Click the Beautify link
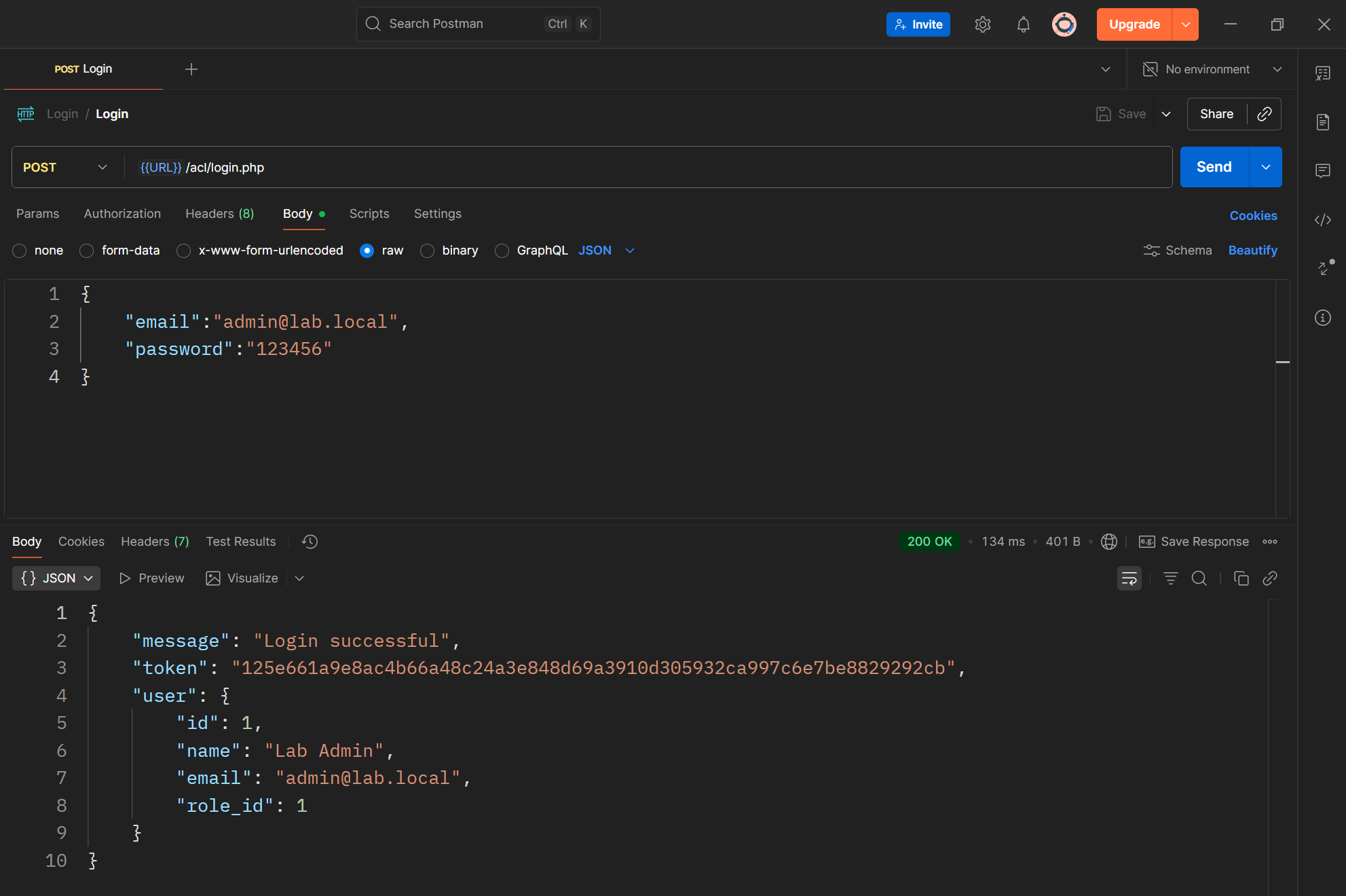The width and height of the screenshot is (1346, 896). pos(1252,250)
